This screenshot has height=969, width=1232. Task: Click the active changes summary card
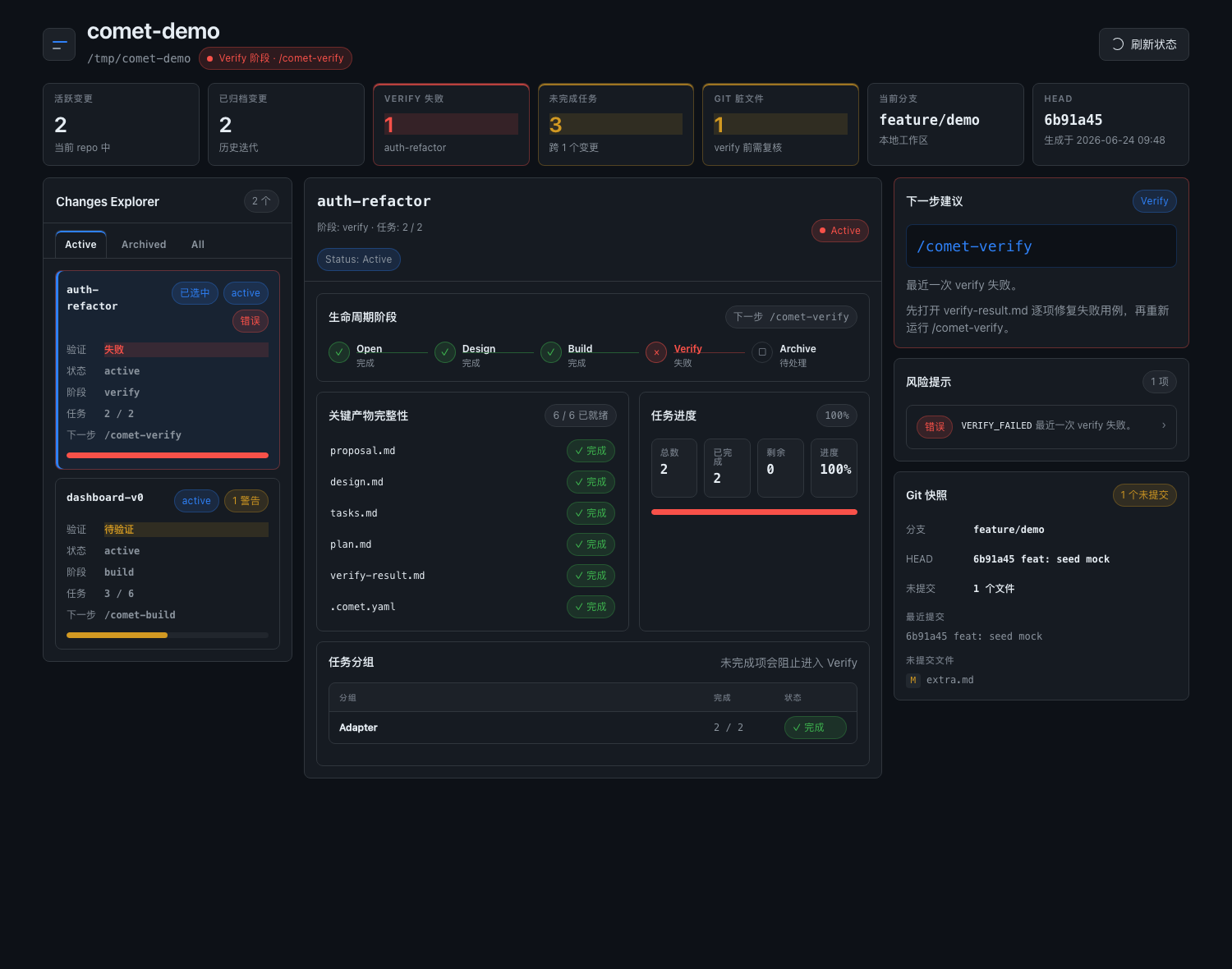coord(121,124)
